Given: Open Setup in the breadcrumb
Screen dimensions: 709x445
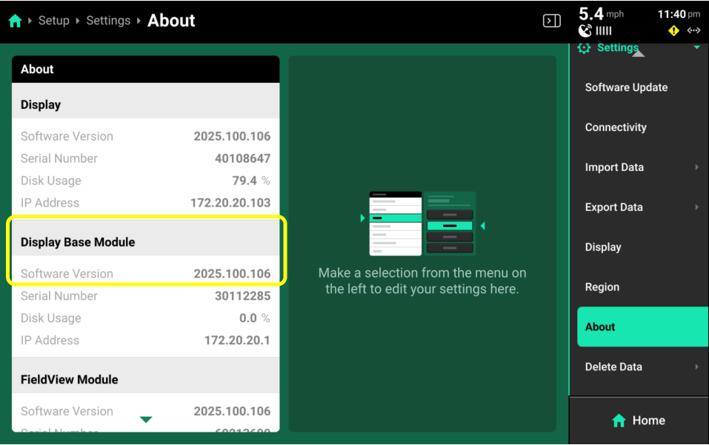Looking at the screenshot, I should pyautogui.click(x=54, y=20).
